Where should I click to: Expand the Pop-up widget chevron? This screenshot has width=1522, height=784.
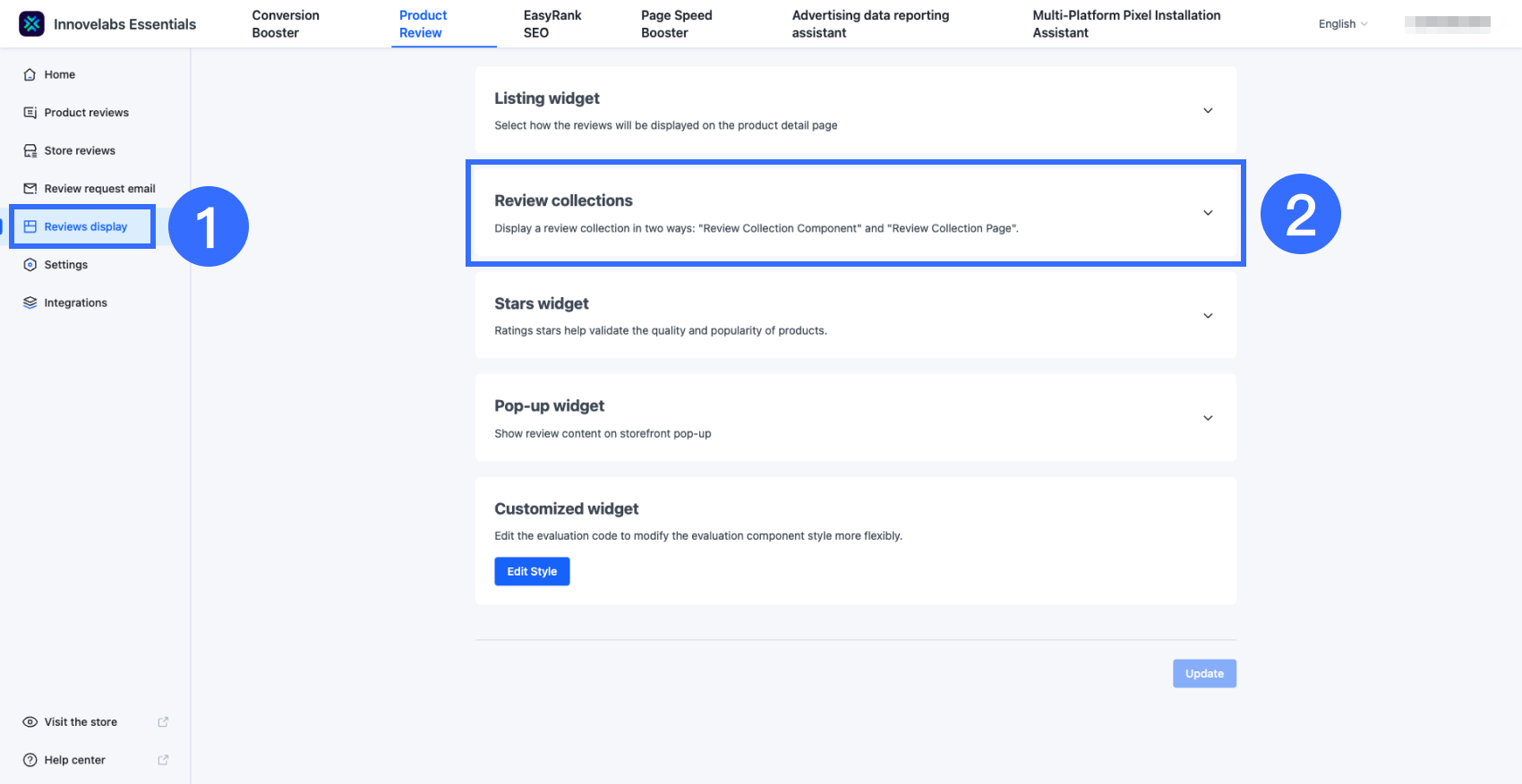pos(1208,418)
